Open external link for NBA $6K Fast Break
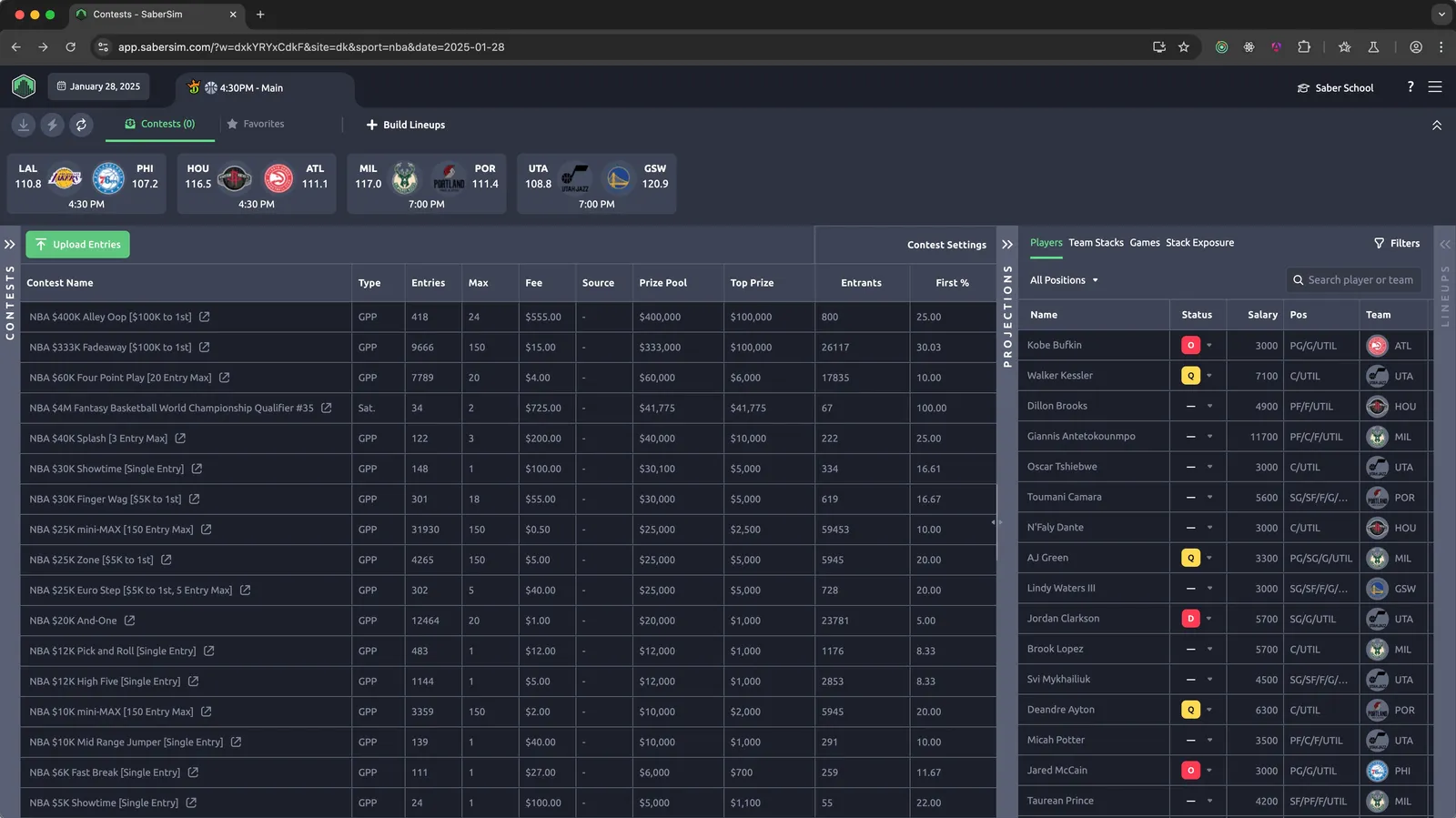 click(x=193, y=773)
